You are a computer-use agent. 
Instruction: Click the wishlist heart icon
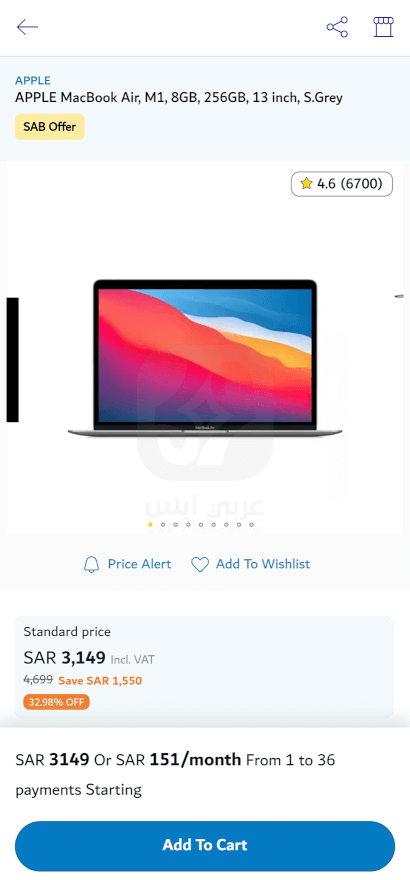pyautogui.click(x=200, y=565)
